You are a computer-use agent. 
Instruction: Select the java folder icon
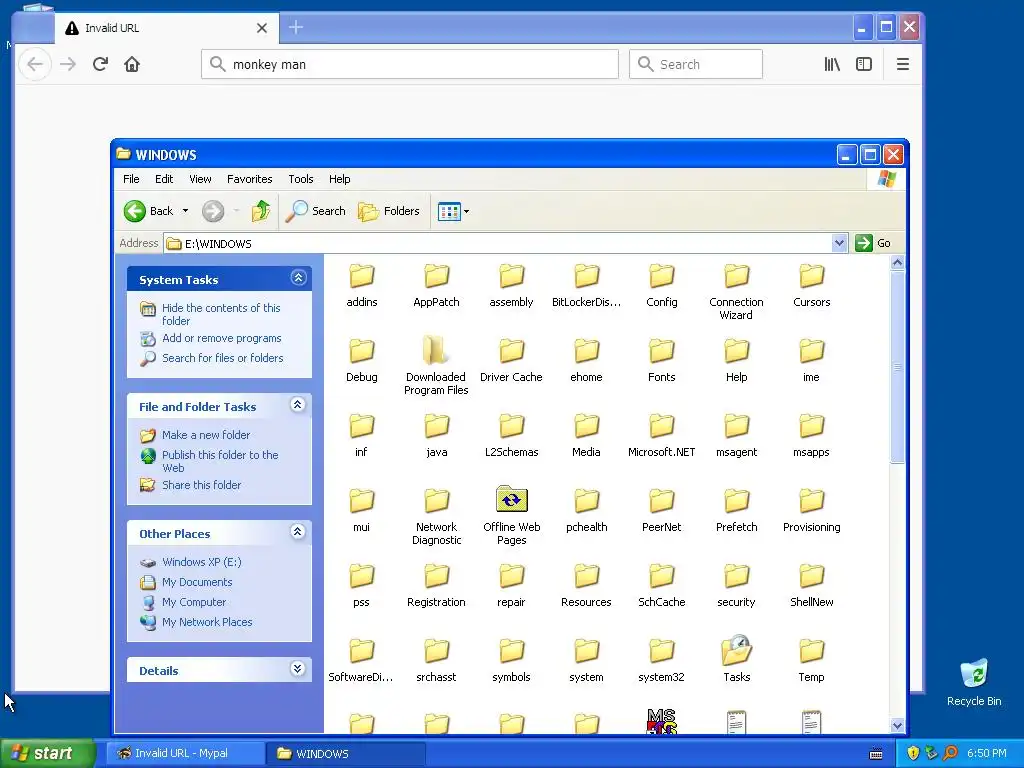click(436, 426)
